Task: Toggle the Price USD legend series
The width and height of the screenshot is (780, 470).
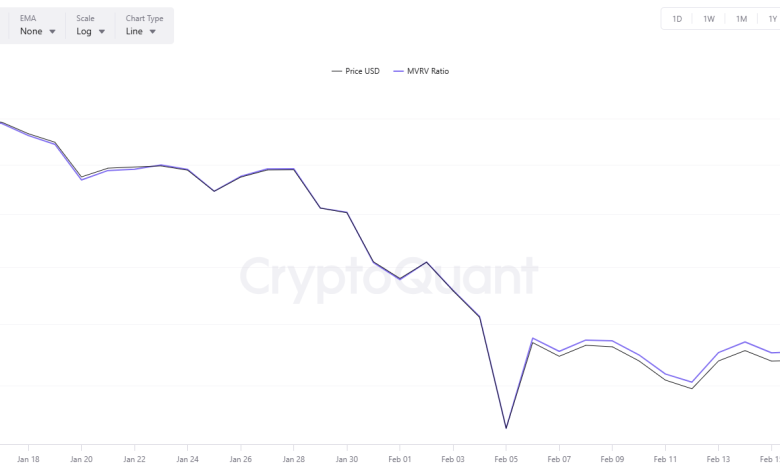Action: [x=362, y=71]
